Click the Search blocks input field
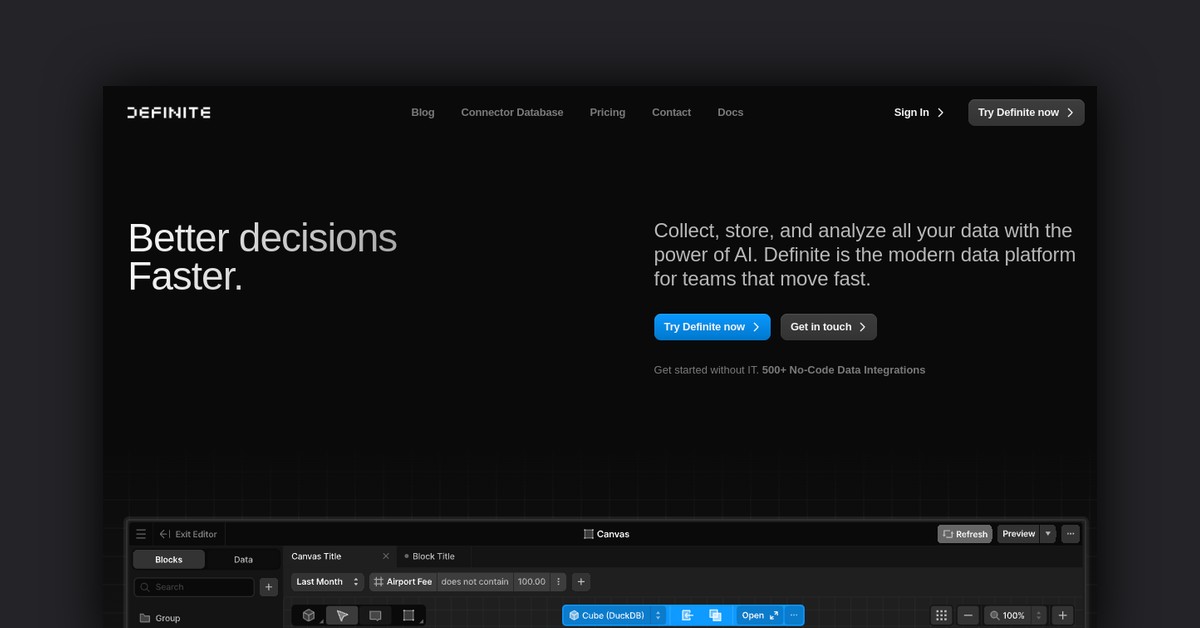Image resolution: width=1200 pixels, height=628 pixels. click(x=195, y=587)
